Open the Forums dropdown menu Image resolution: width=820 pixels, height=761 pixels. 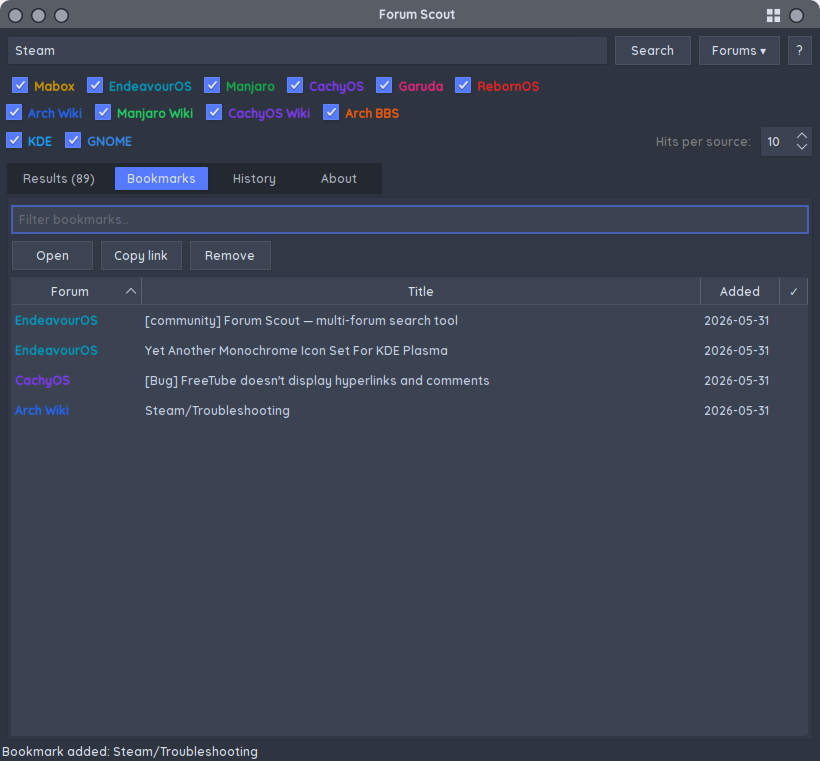pyautogui.click(x=739, y=51)
